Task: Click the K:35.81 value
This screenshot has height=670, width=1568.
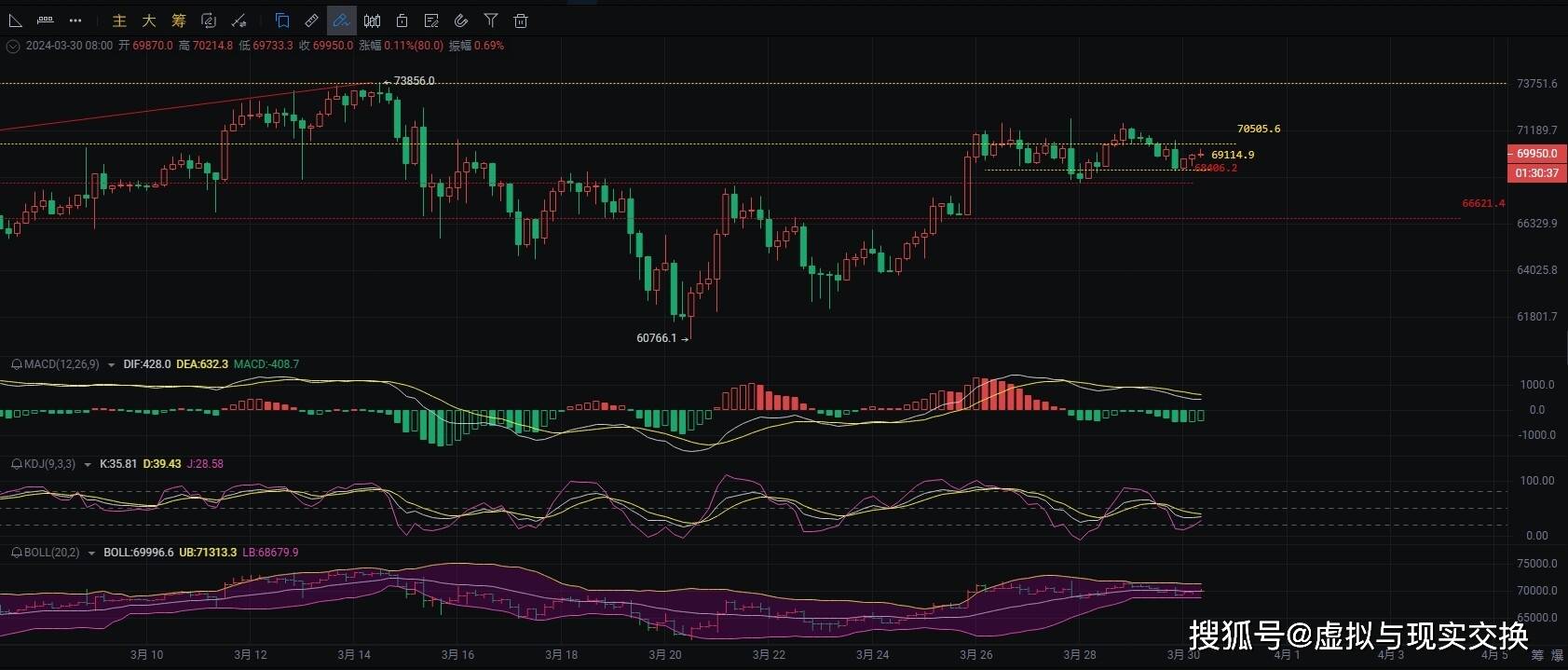Action: [118, 464]
